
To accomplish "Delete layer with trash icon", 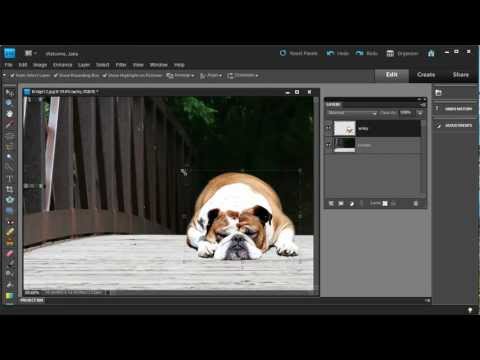I will [x=416, y=203].
